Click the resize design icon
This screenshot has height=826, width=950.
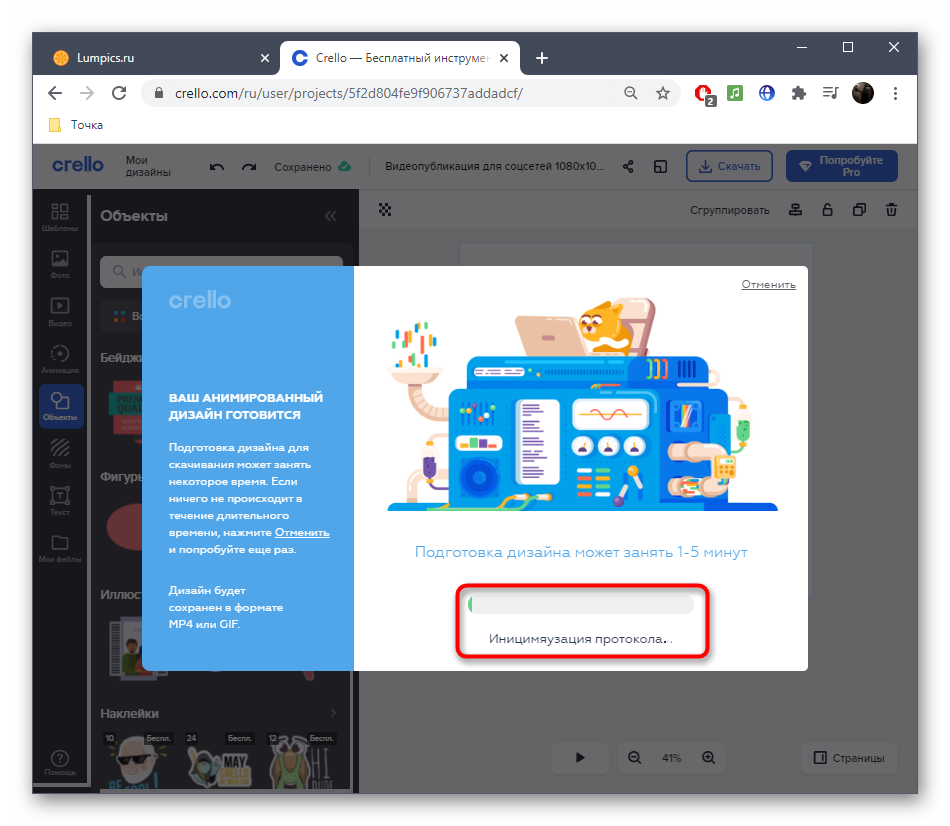point(660,167)
